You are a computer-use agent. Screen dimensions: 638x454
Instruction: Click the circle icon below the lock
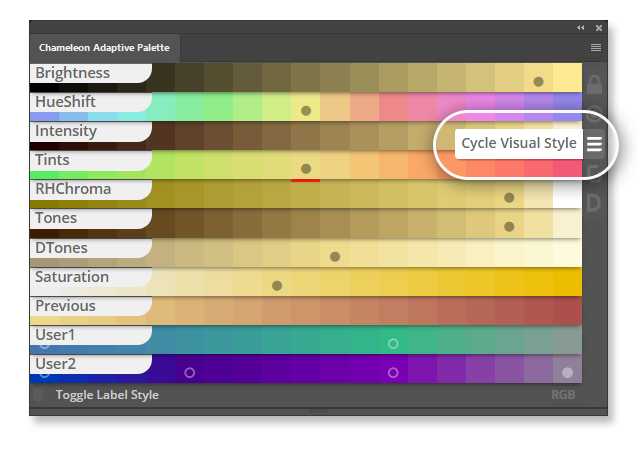[x=594, y=114]
